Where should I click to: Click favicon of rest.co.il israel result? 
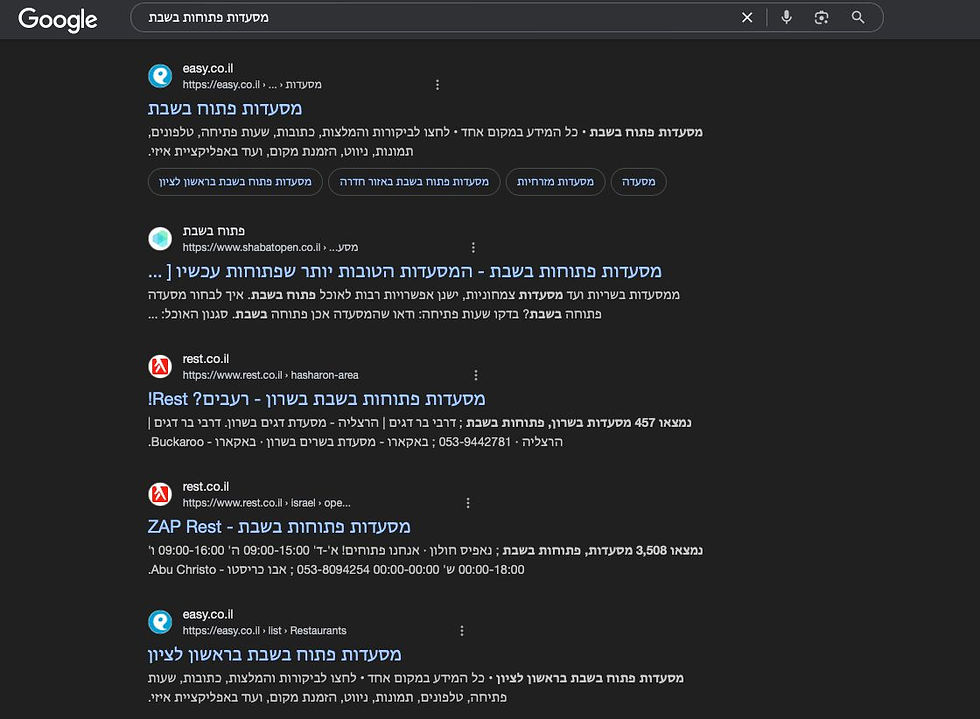[160, 494]
